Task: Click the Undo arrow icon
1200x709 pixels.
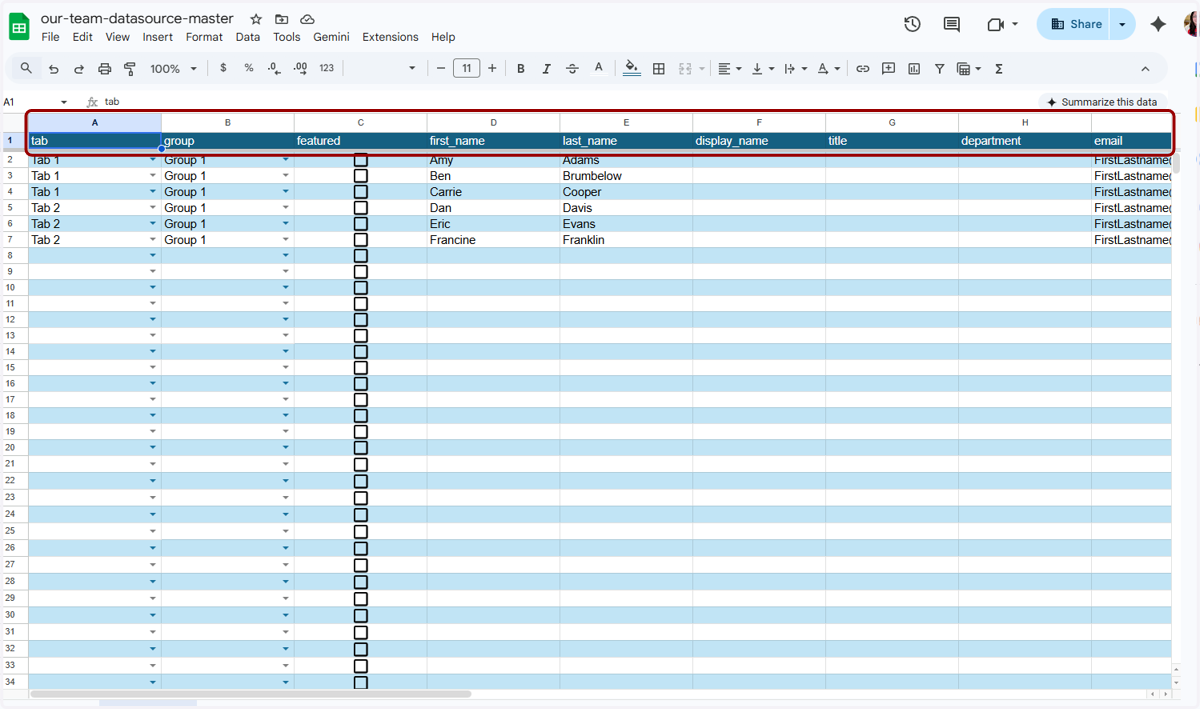Action: click(53, 69)
